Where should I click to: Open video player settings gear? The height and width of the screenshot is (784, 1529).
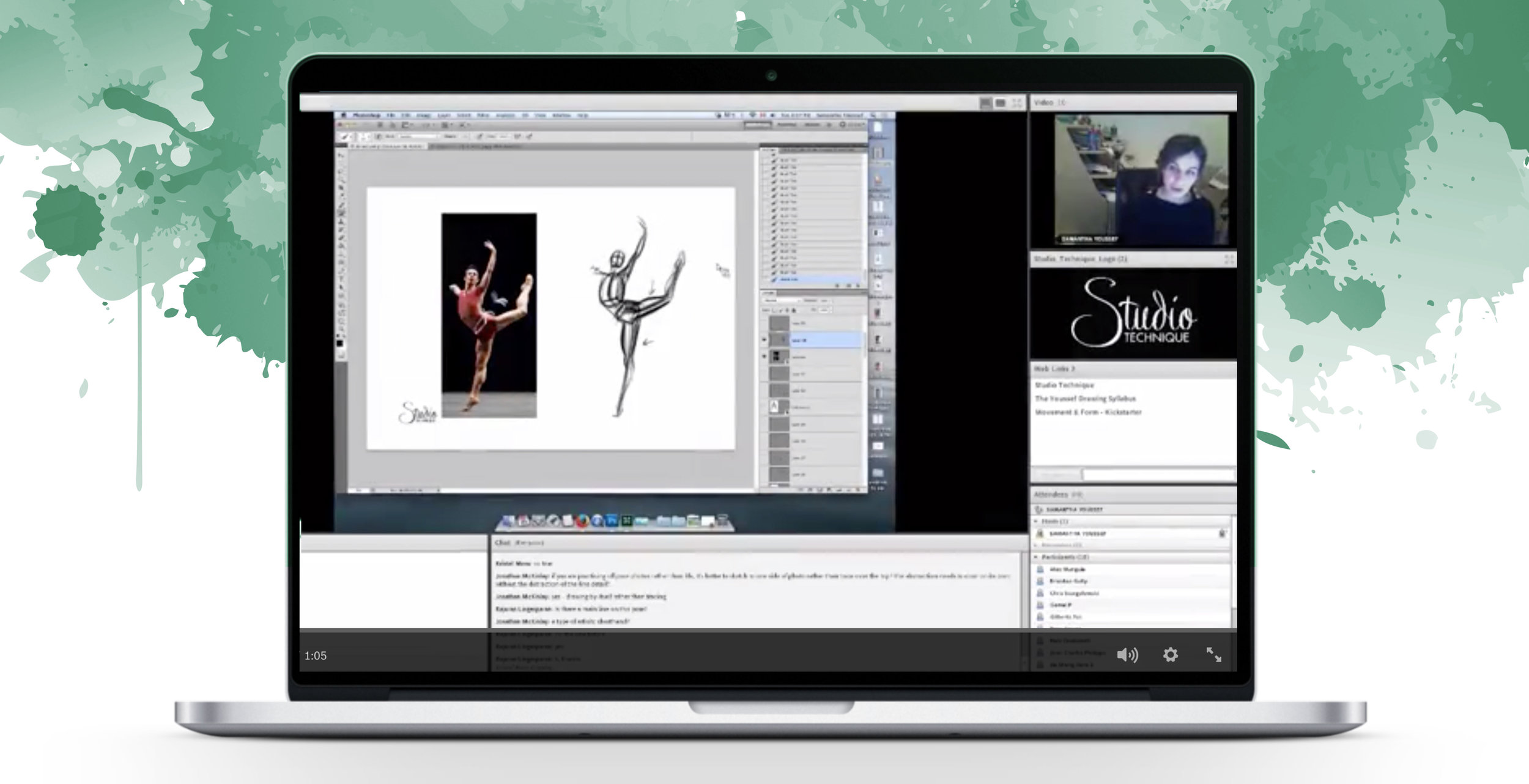tap(1170, 655)
